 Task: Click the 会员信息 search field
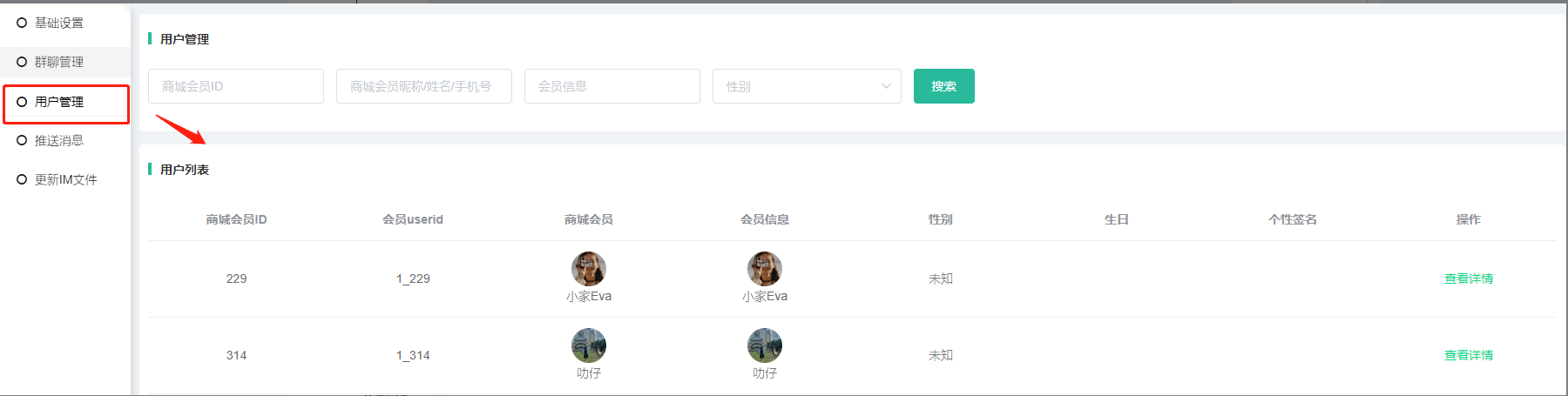[612, 86]
